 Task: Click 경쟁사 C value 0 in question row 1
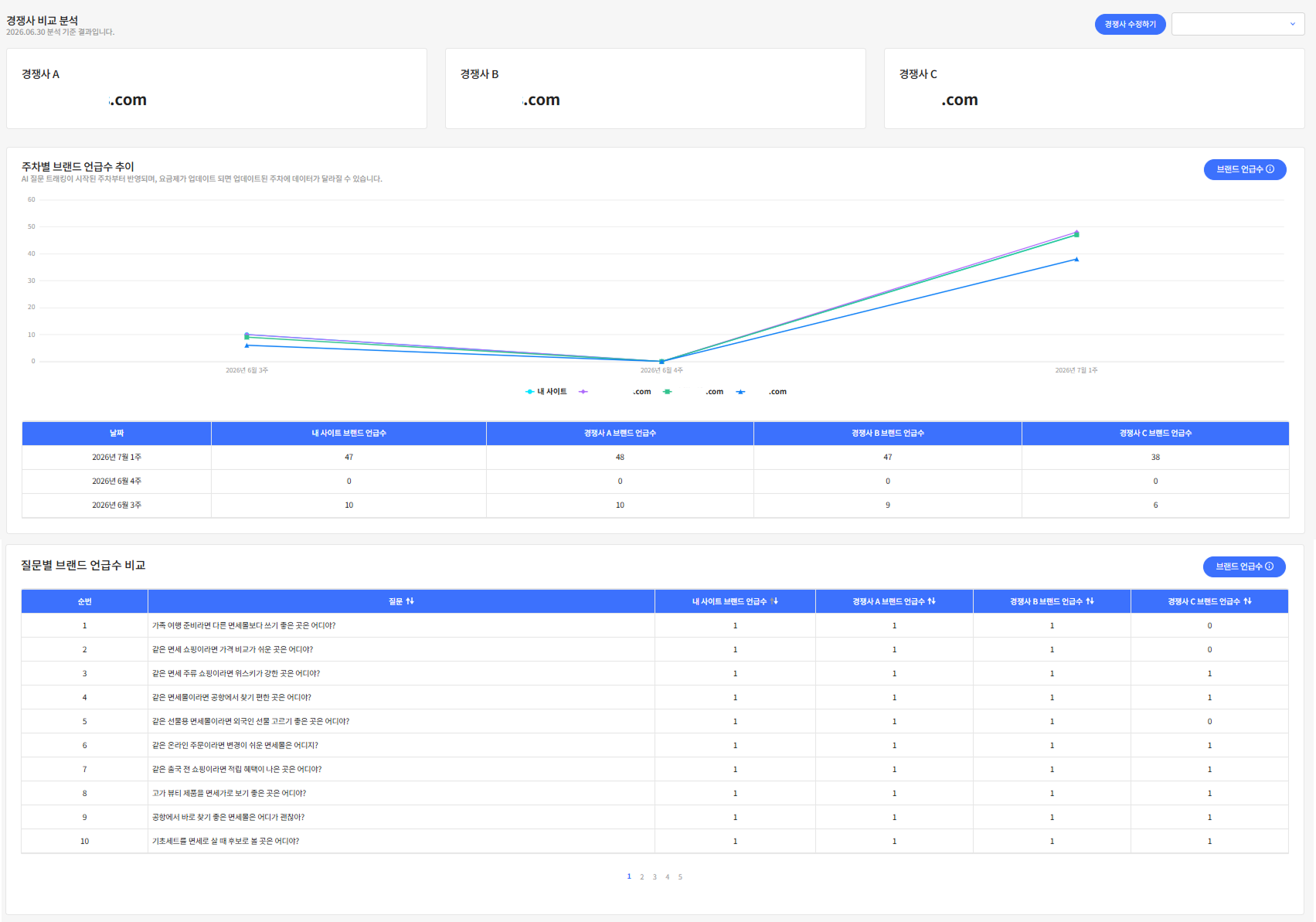point(1209,626)
